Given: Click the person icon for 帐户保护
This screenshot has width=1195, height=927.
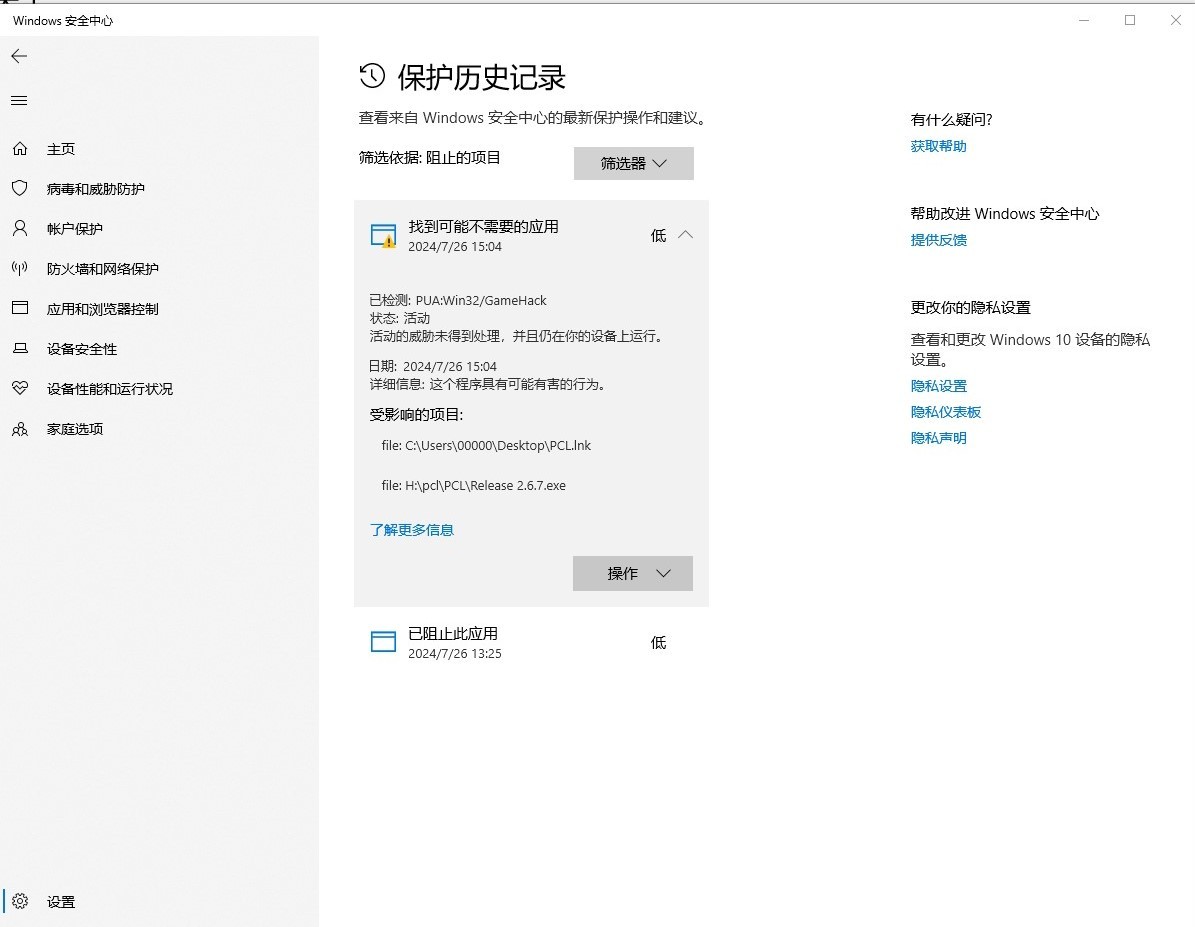Looking at the screenshot, I should click(x=20, y=228).
